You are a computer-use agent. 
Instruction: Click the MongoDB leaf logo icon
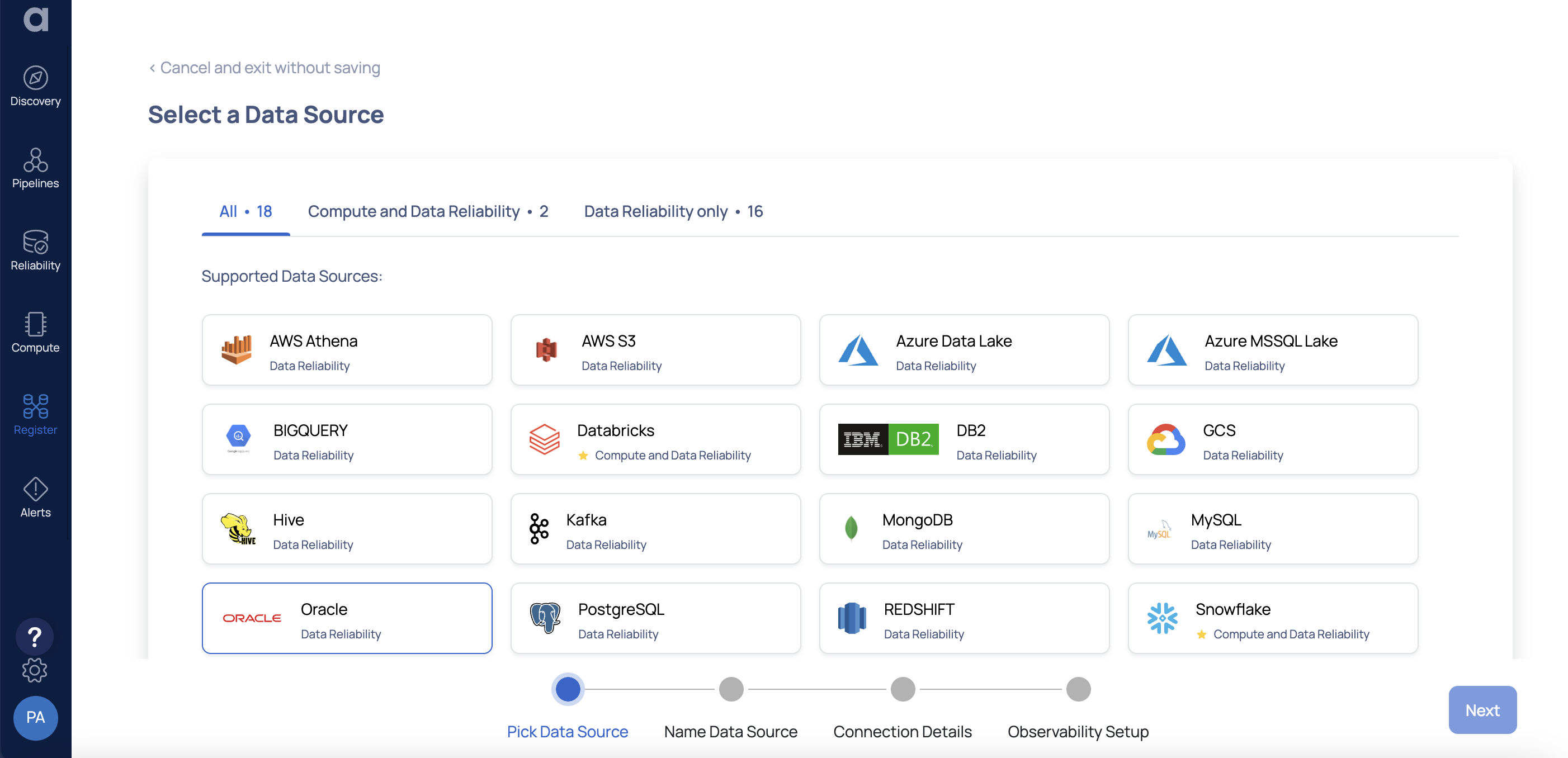point(852,528)
